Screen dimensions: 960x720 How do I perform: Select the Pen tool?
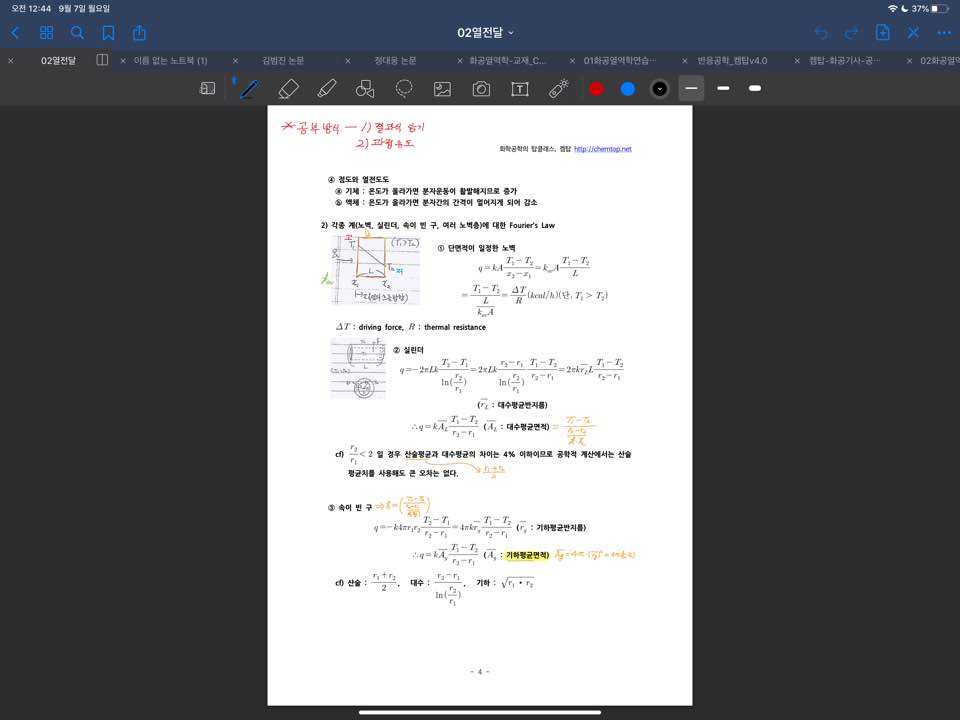249,89
